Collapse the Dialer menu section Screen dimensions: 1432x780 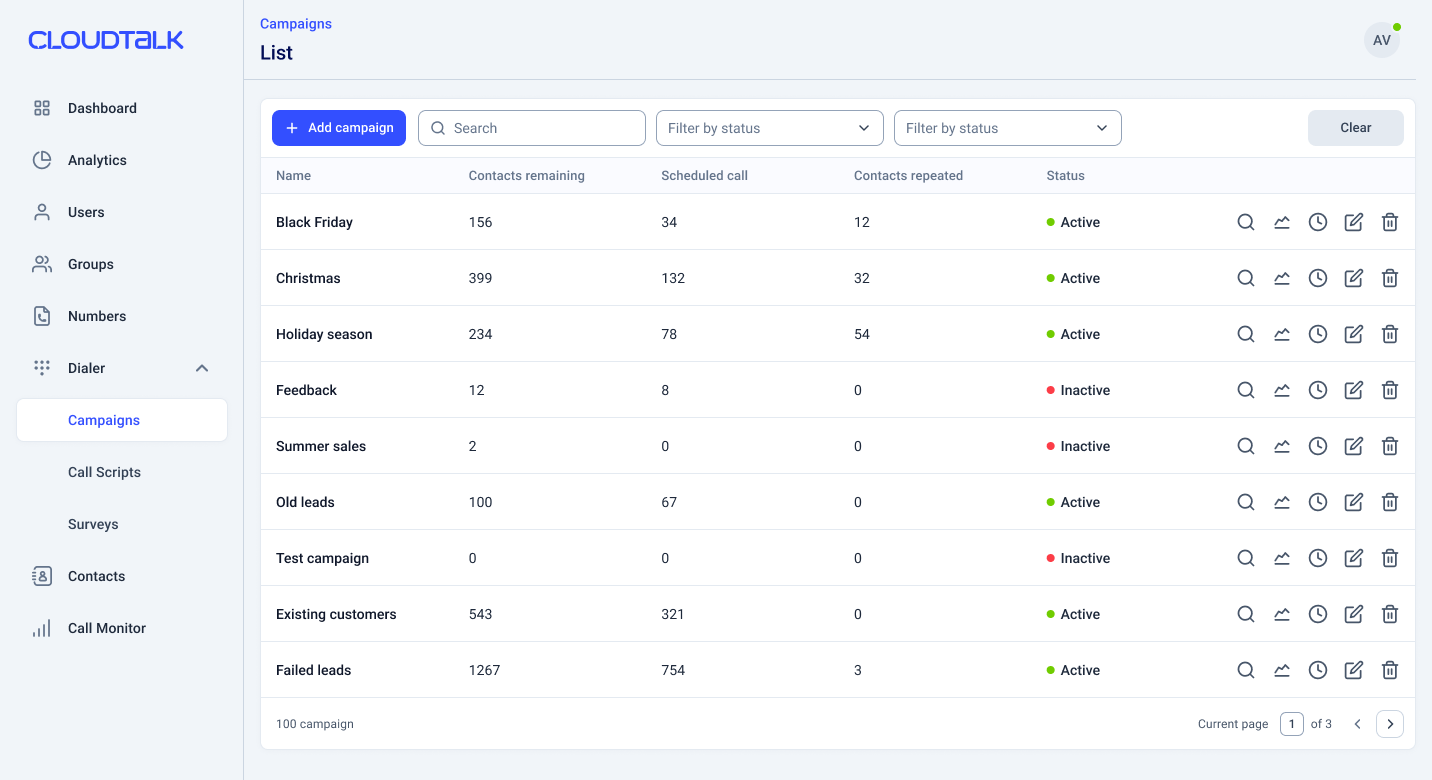[201, 368]
